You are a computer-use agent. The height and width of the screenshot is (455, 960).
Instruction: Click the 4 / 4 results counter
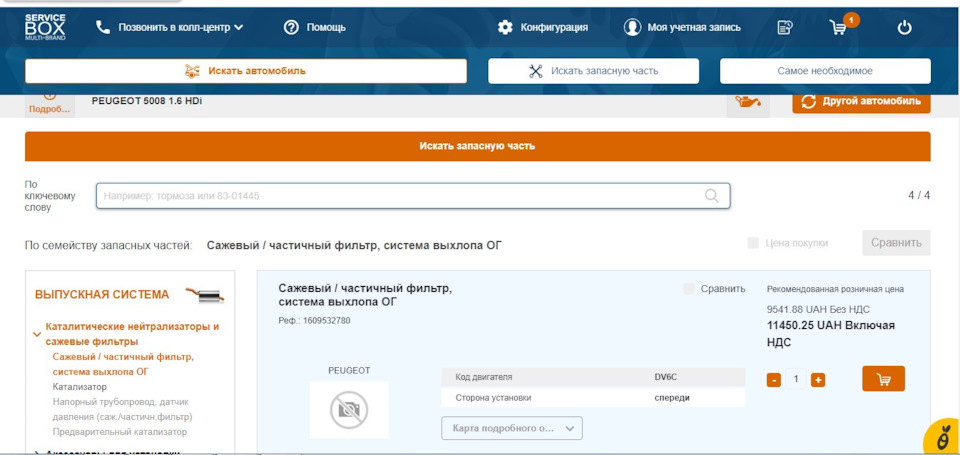click(919, 195)
